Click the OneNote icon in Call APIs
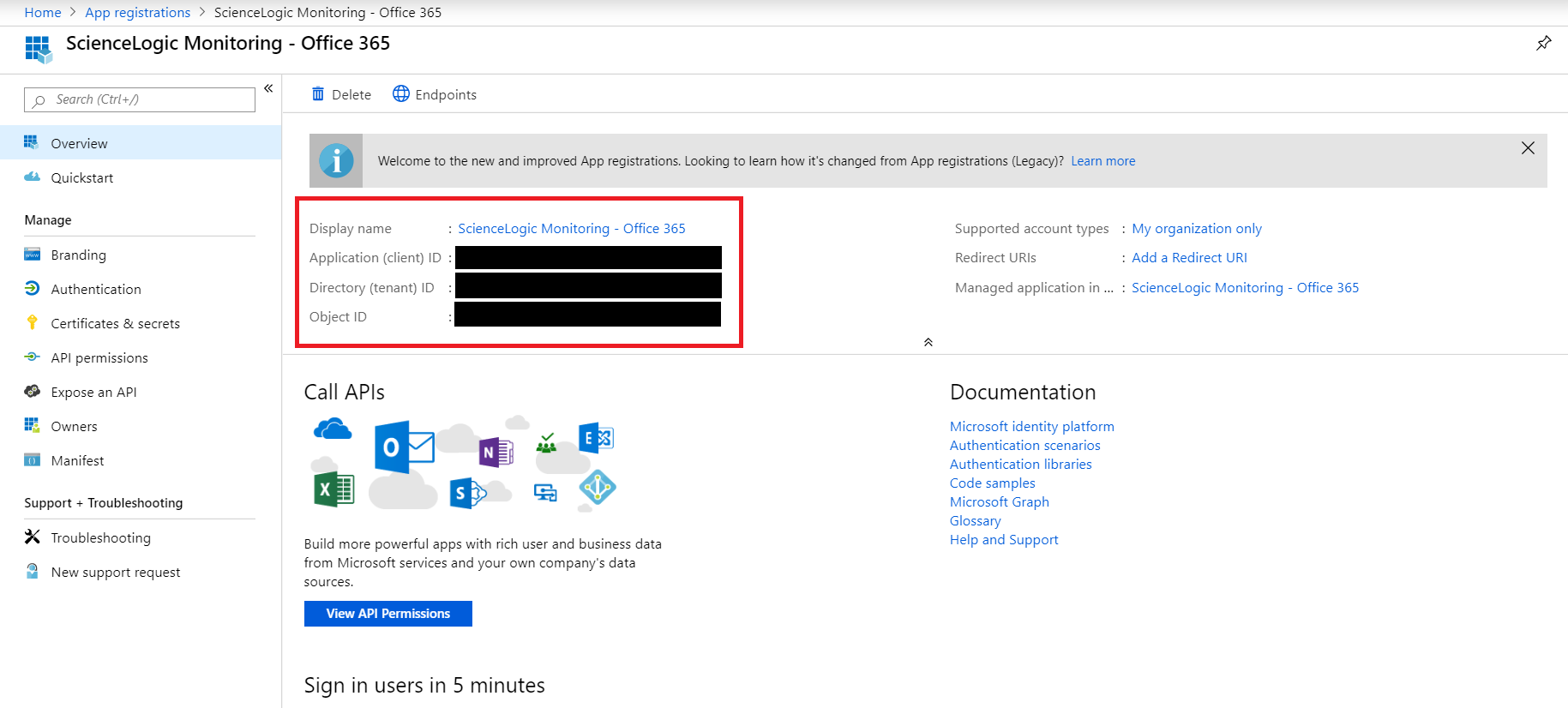The height and width of the screenshot is (708, 1568). (x=496, y=452)
